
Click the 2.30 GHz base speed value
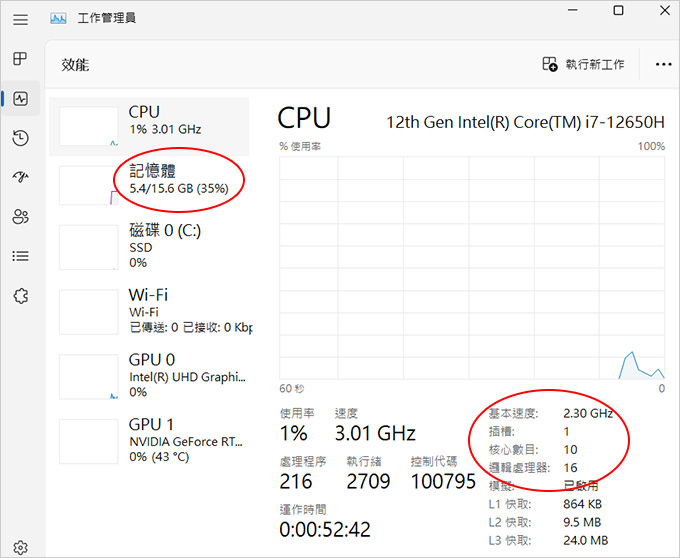pyautogui.click(x=588, y=413)
